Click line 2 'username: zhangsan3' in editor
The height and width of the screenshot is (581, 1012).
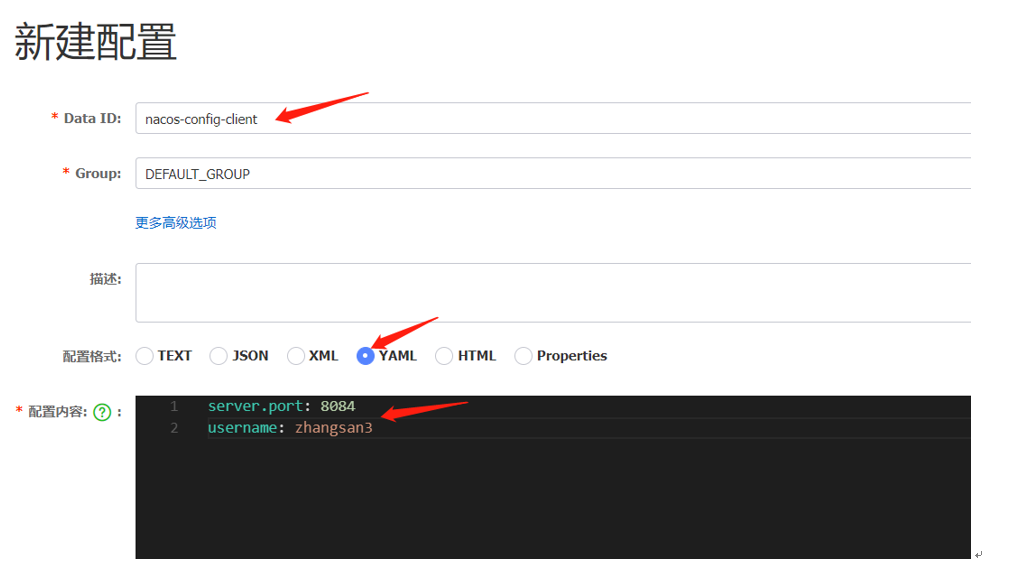(x=290, y=428)
